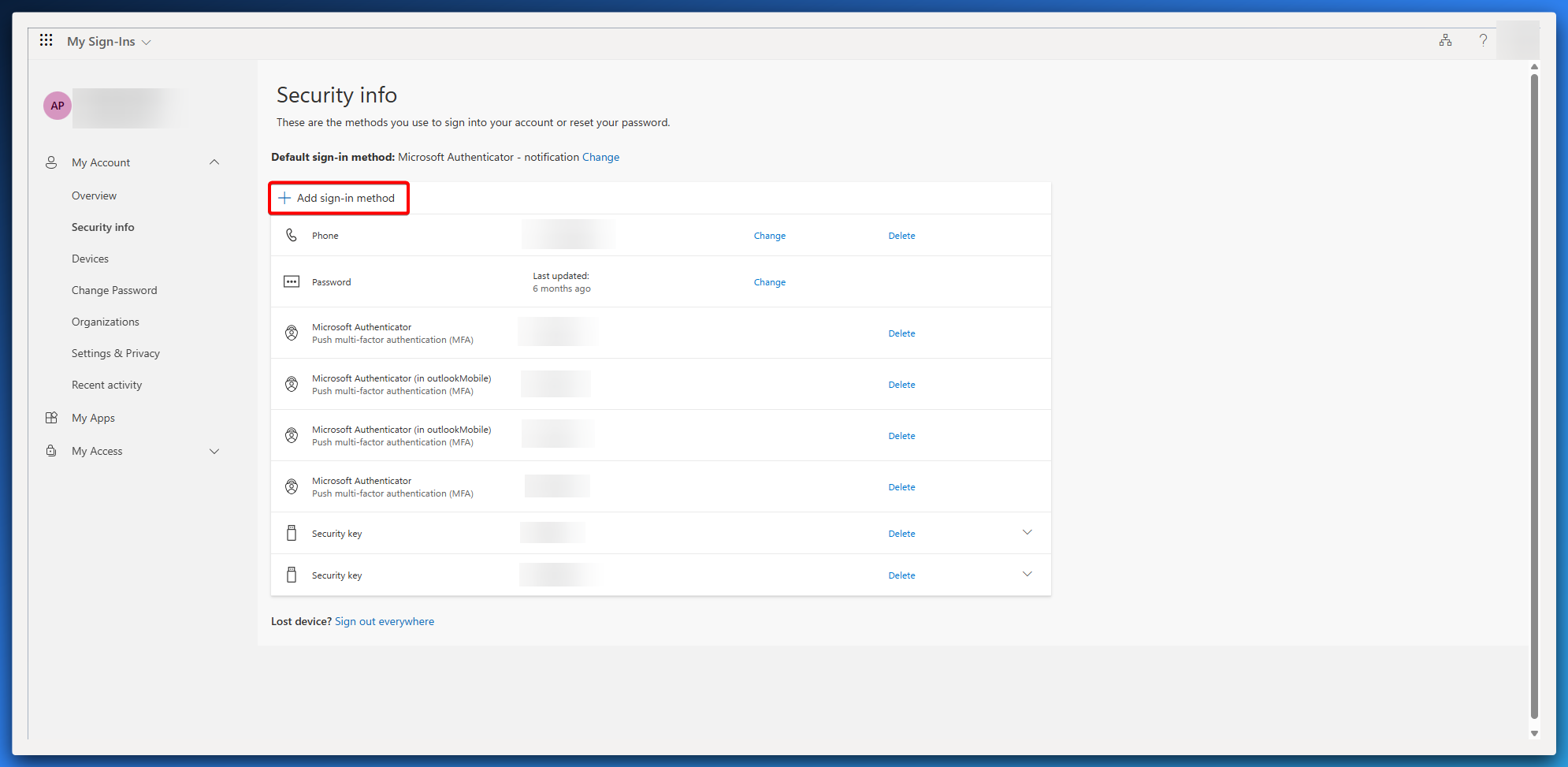Go to Devices in the sidebar
This screenshot has height=767, width=1568.
(x=90, y=259)
